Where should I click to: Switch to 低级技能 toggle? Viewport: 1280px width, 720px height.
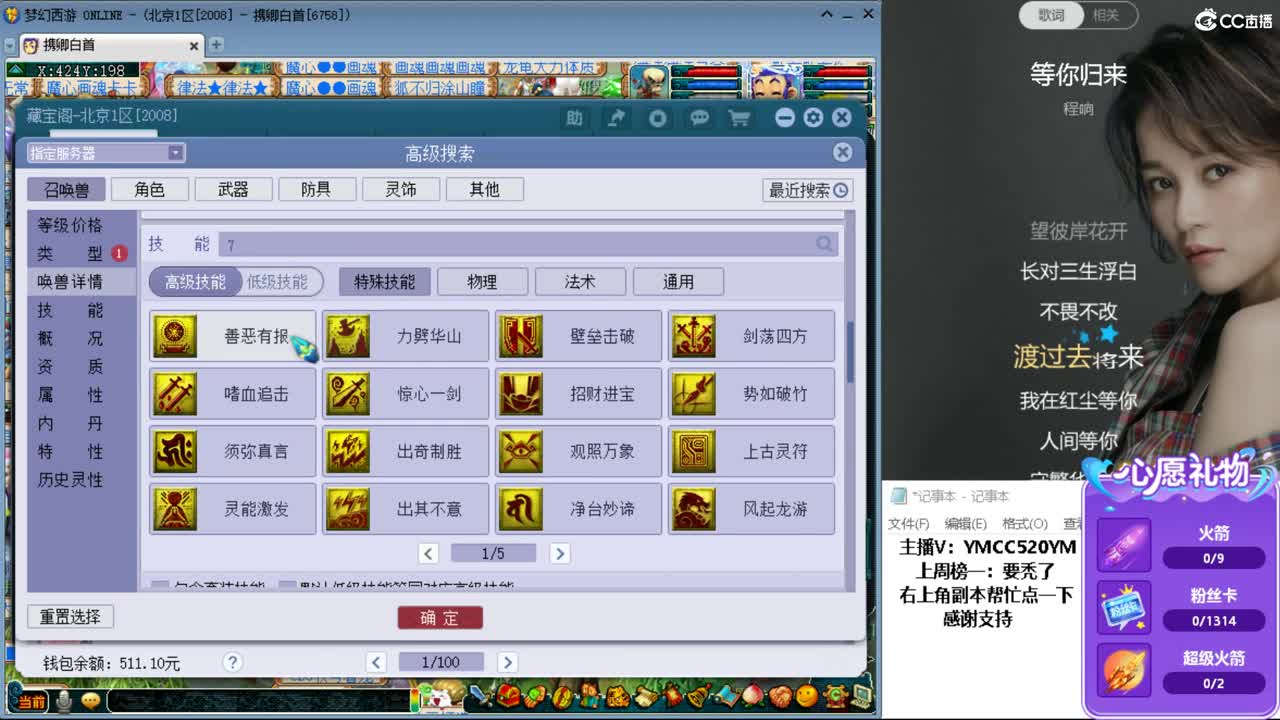[x=278, y=282]
